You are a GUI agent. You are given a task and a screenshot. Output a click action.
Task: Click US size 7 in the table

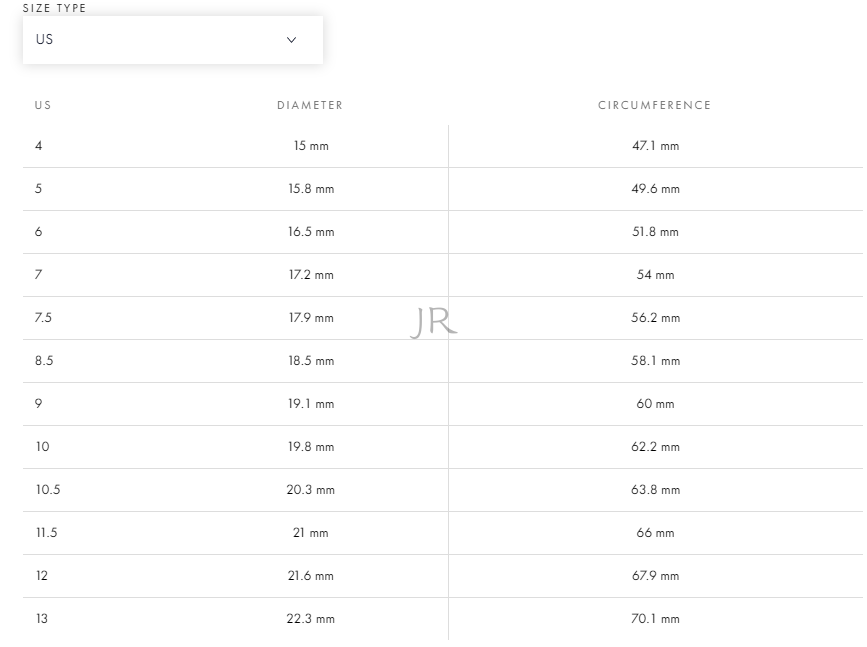[38, 275]
